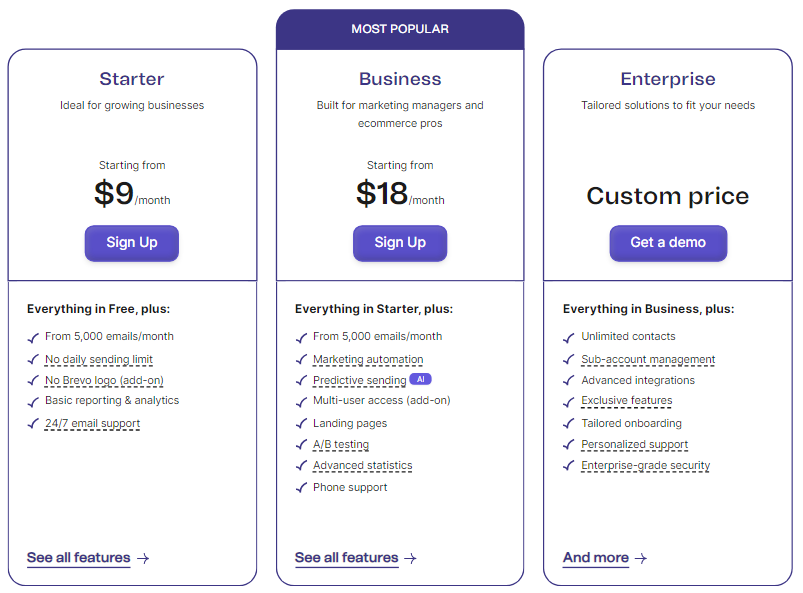Click the Enterprise-grade security feature
The width and height of the screenshot is (803, 593).
click(645, 466)
